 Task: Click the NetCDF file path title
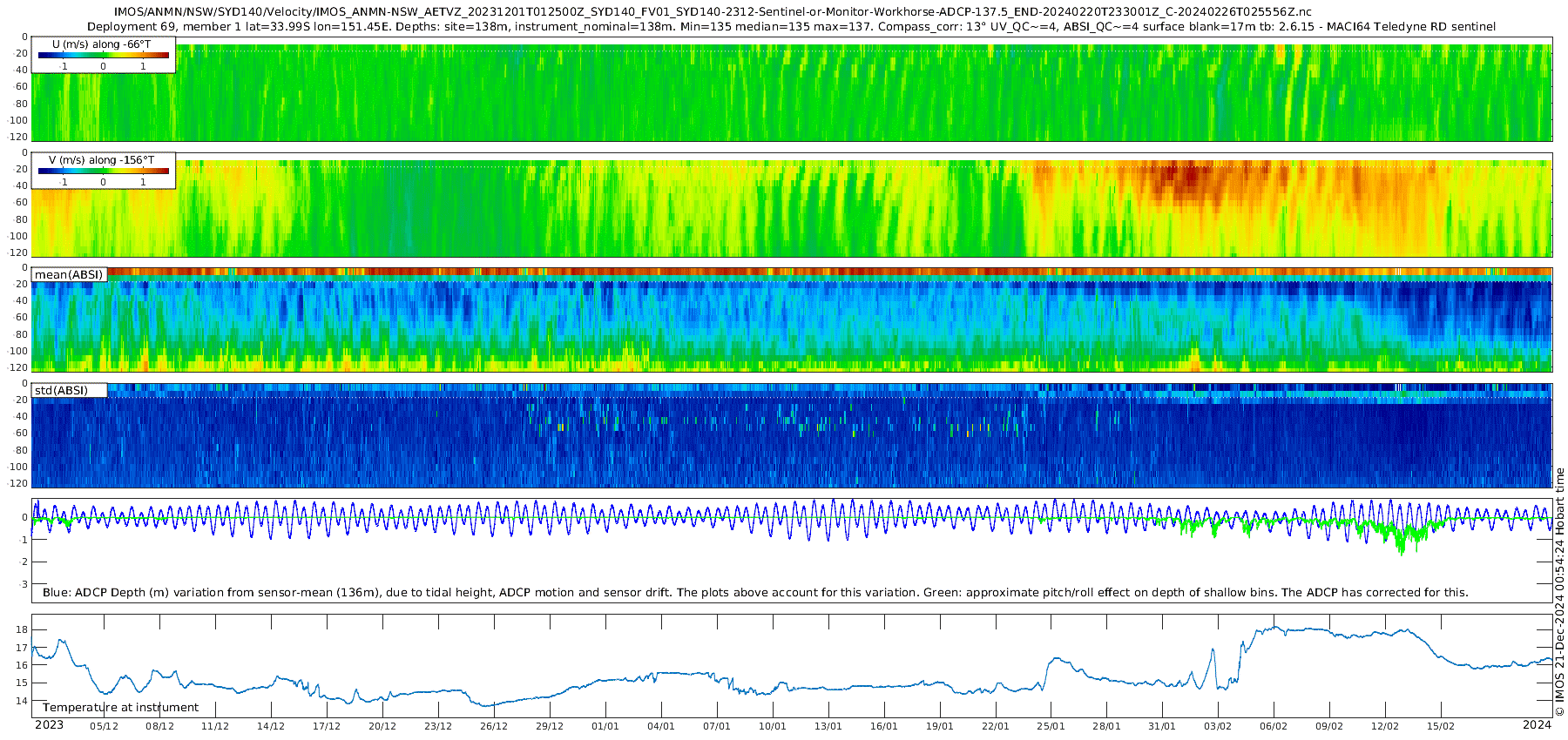[713, 12]
